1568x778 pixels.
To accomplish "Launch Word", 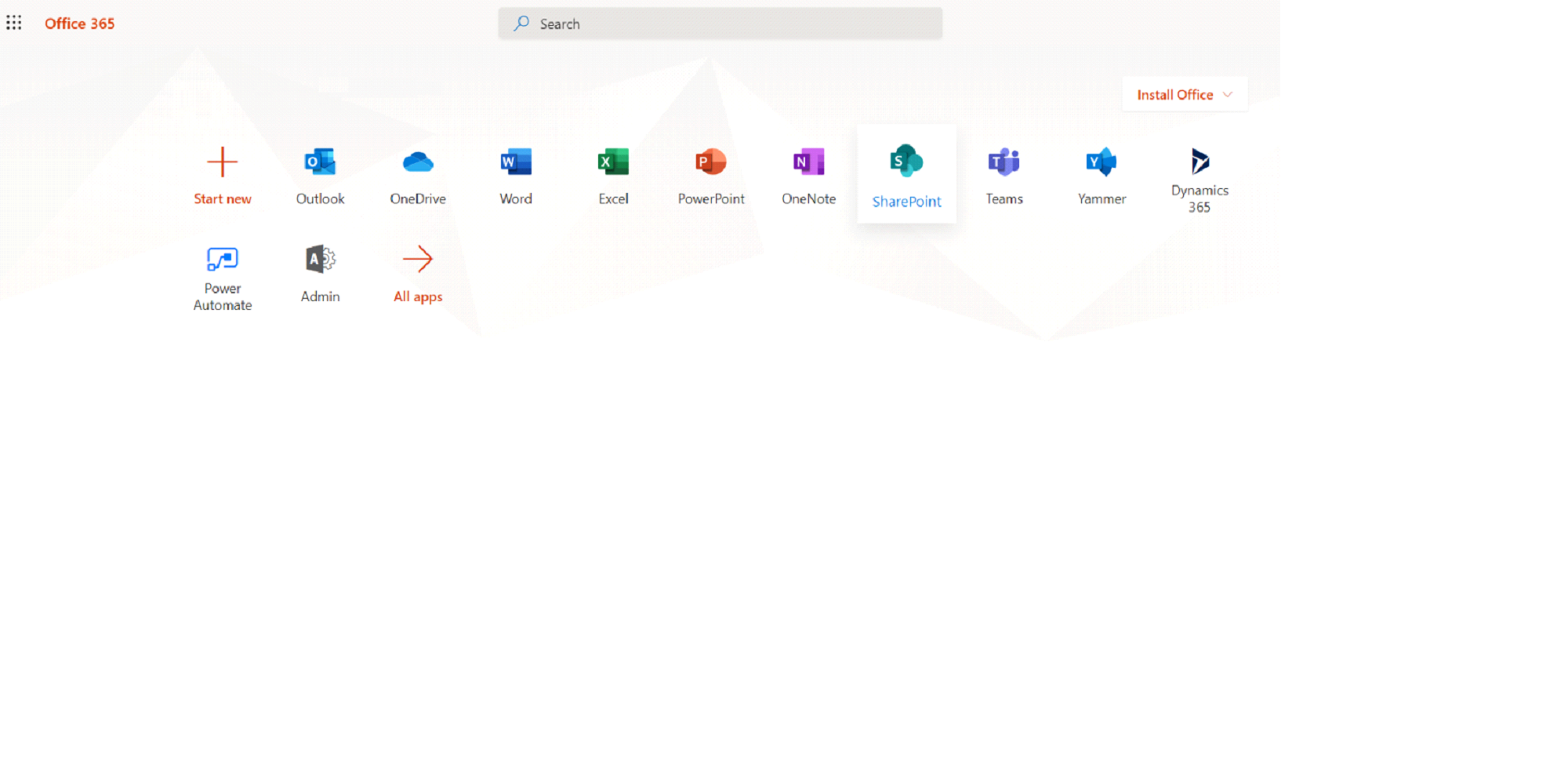I will tap(516, 176).
